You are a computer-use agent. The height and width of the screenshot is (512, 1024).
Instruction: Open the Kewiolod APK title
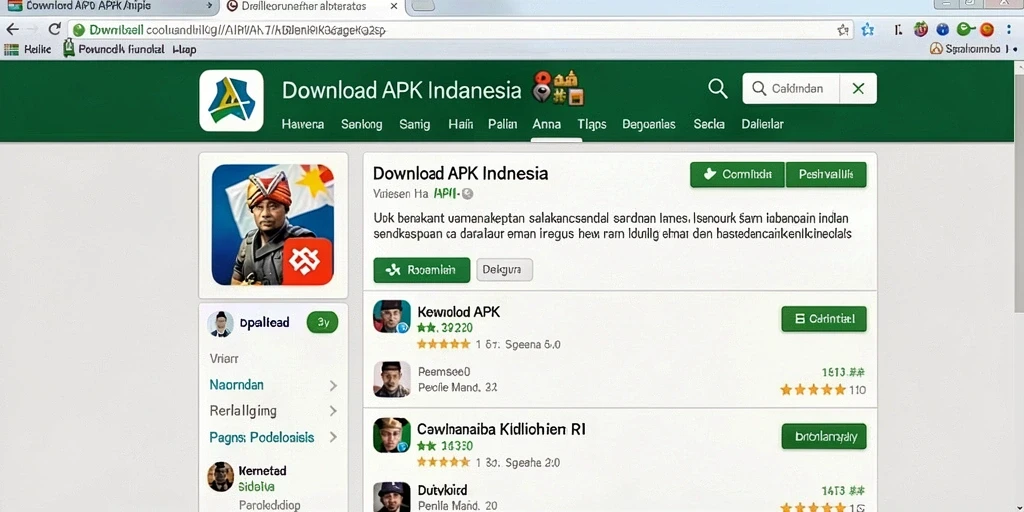pos(458,312)
